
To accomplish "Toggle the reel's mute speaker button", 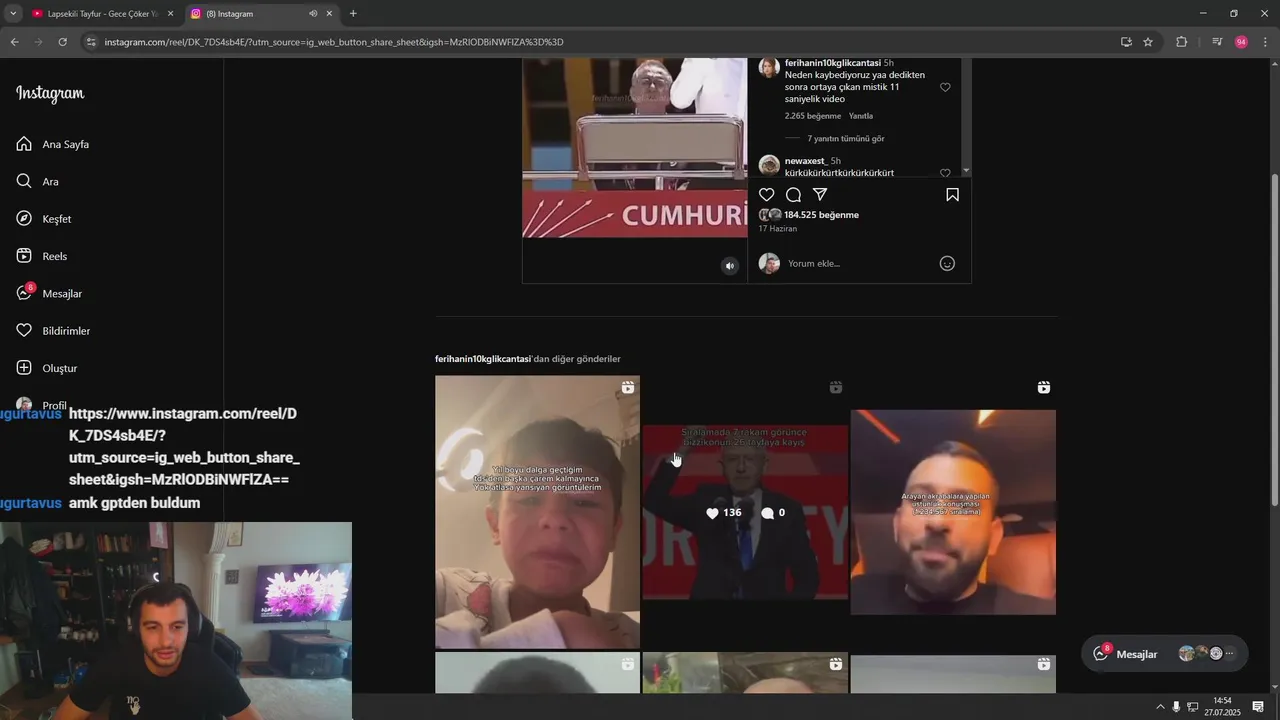I will [x=730, y=265].
